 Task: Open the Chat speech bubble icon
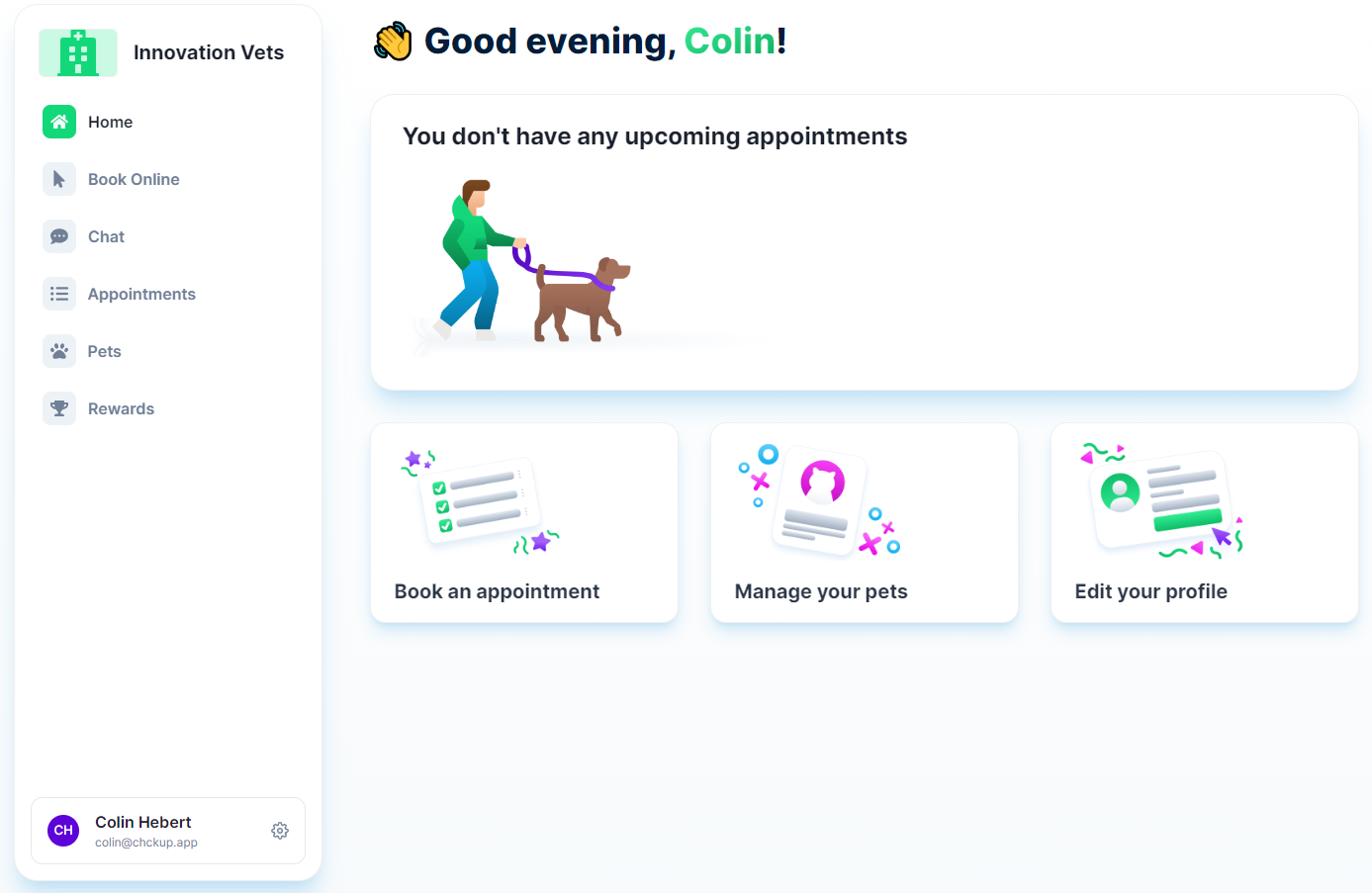59,236
